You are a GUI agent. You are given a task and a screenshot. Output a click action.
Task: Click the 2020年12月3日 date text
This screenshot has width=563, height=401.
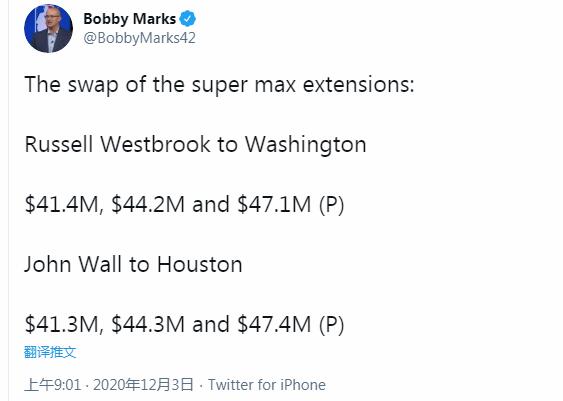tap(143, 385)
